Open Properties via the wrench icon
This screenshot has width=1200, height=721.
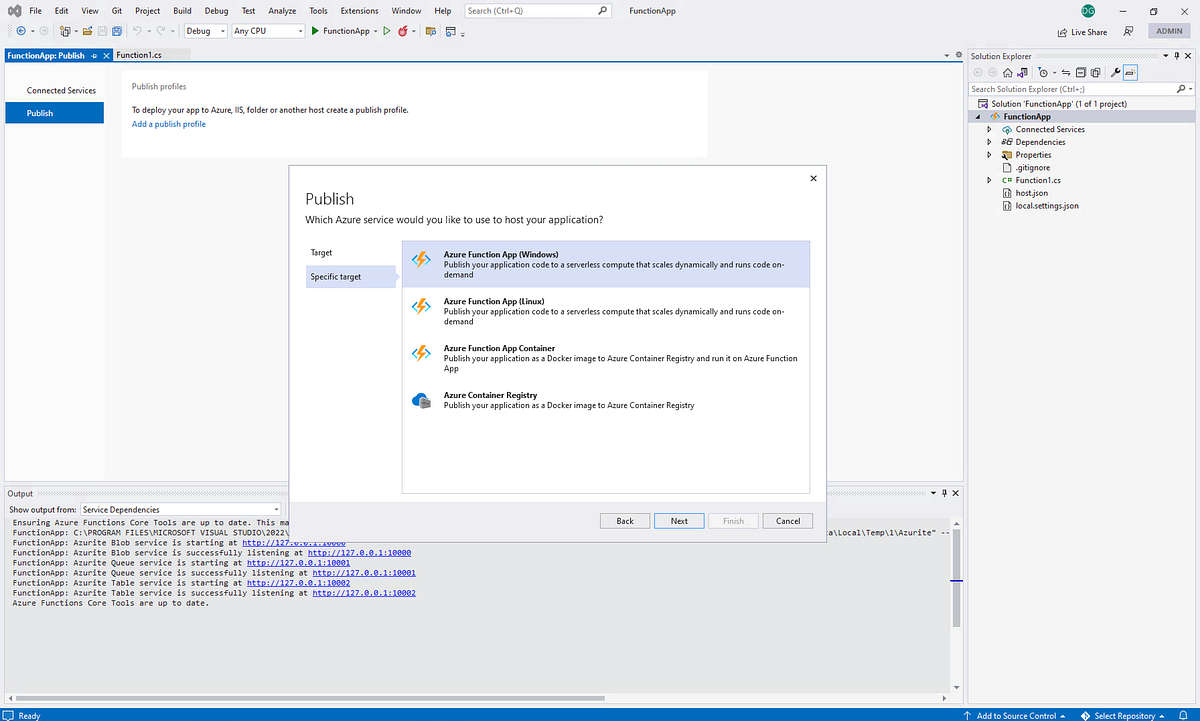tap(1116, 72)
